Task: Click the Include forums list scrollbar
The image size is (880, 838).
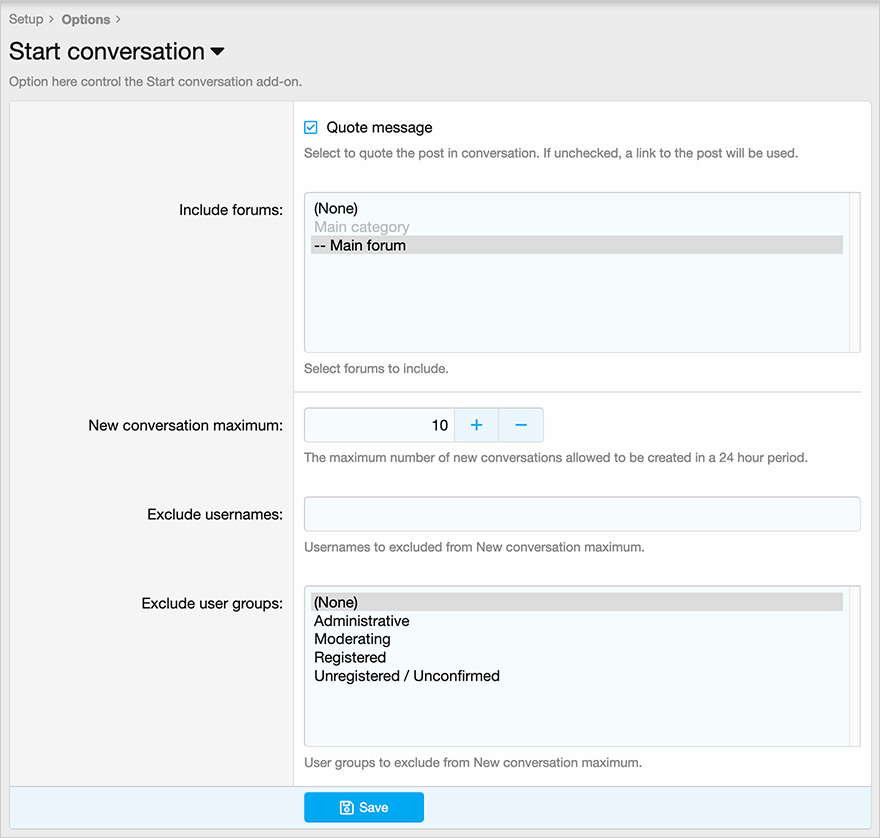Action: (x=854, y=272)
